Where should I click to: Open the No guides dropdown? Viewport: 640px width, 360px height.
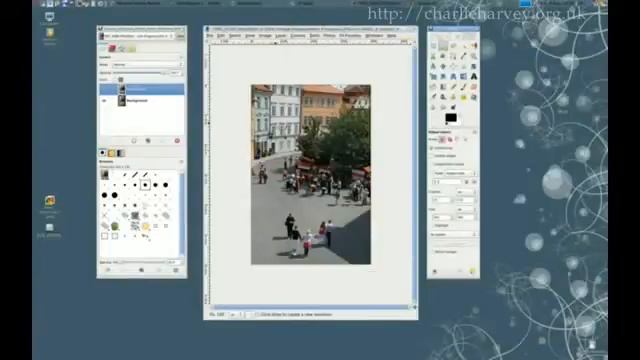[453, 235]
